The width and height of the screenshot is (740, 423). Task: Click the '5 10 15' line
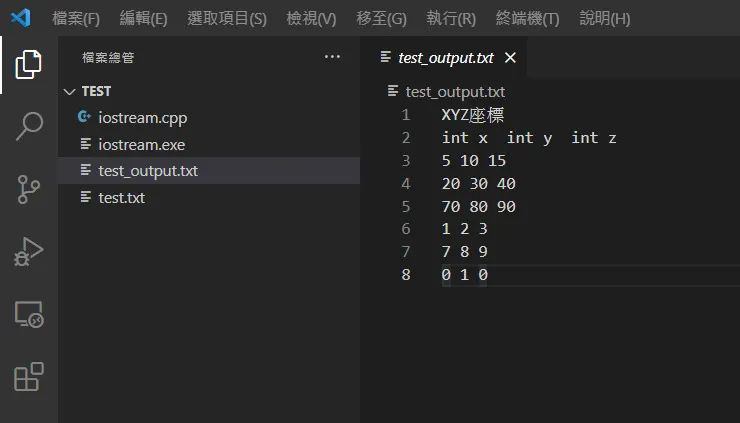coord(473,161)
